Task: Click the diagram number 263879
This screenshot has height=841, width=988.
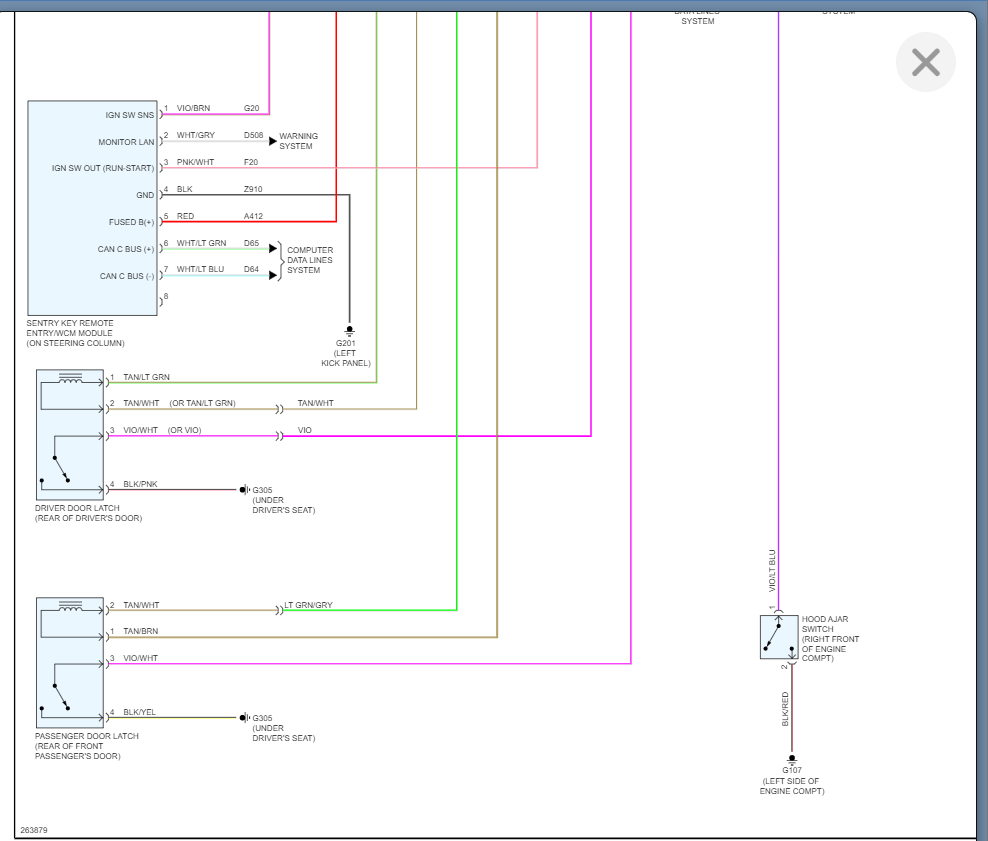Action: (34, 830)
